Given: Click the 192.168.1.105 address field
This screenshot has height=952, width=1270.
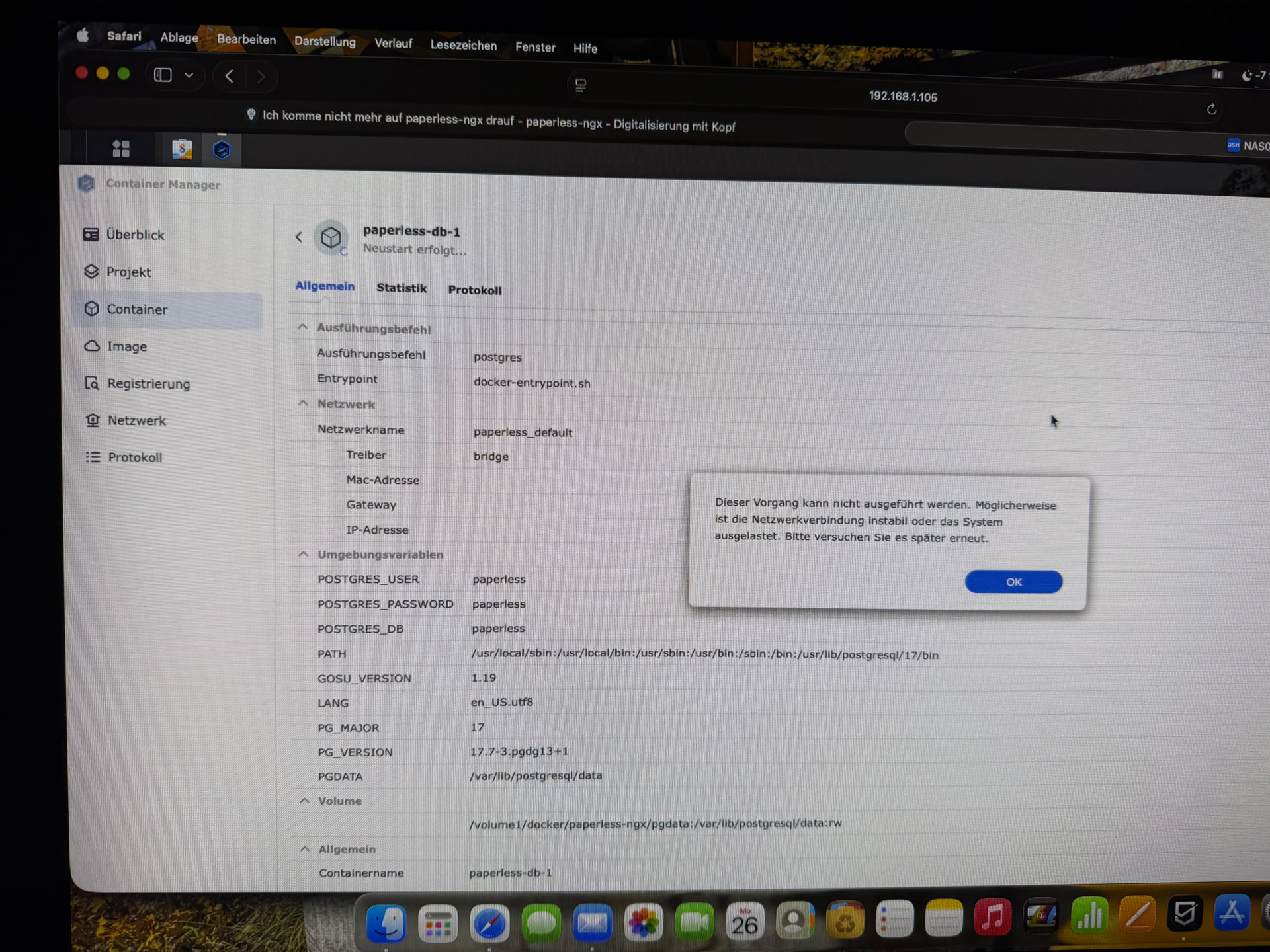Looking at the screenshot, I should tap(902, 97).
